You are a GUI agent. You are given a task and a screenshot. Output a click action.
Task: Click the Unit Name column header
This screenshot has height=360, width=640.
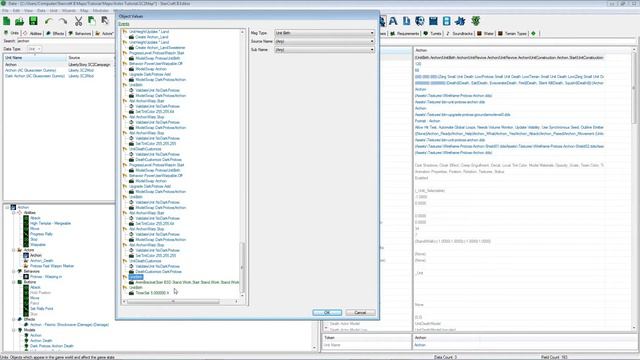pyautogui.click(x=35, y=58)
